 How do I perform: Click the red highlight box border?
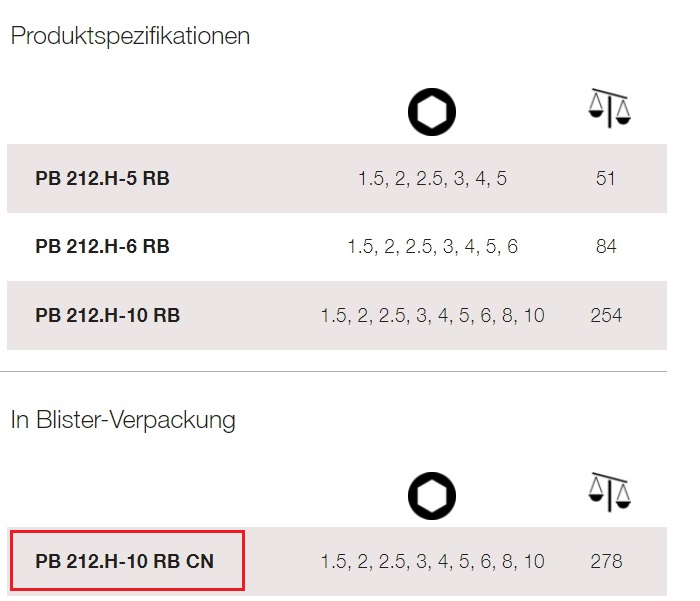click(x=127, y=531)
